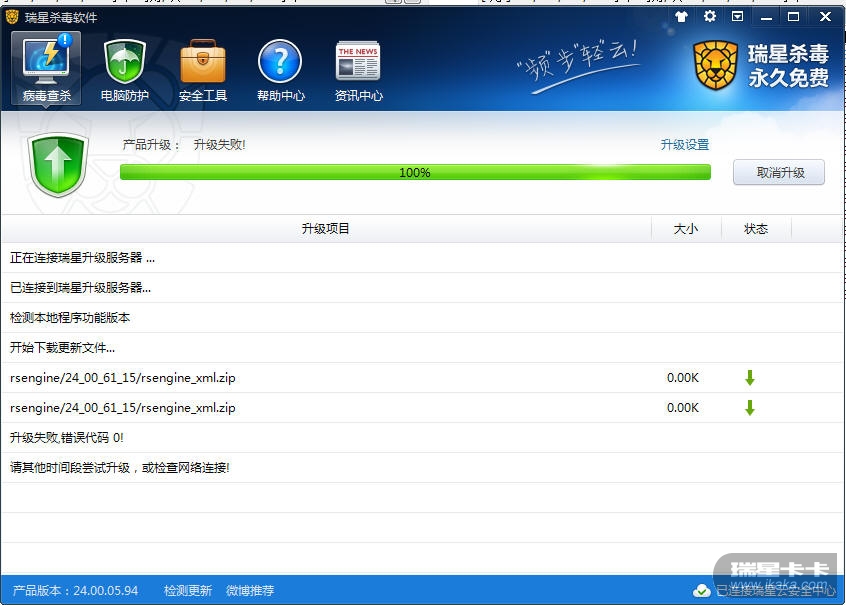Screen dimensions: 846x605
Task: Click the 已连接瑞星云安全中心 status text
Action: pyautogui.click(x=775, y=590)
